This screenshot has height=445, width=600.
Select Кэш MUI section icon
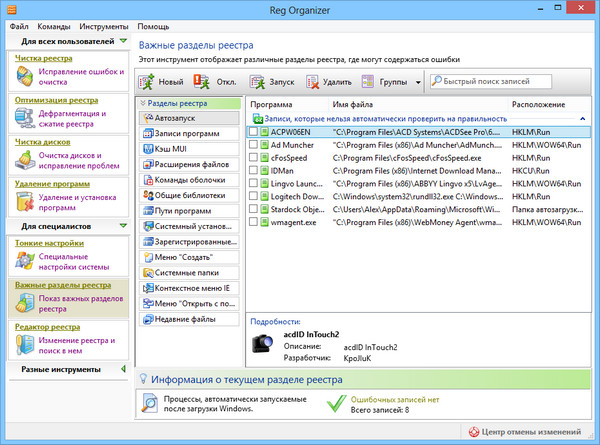coord(148,149)
